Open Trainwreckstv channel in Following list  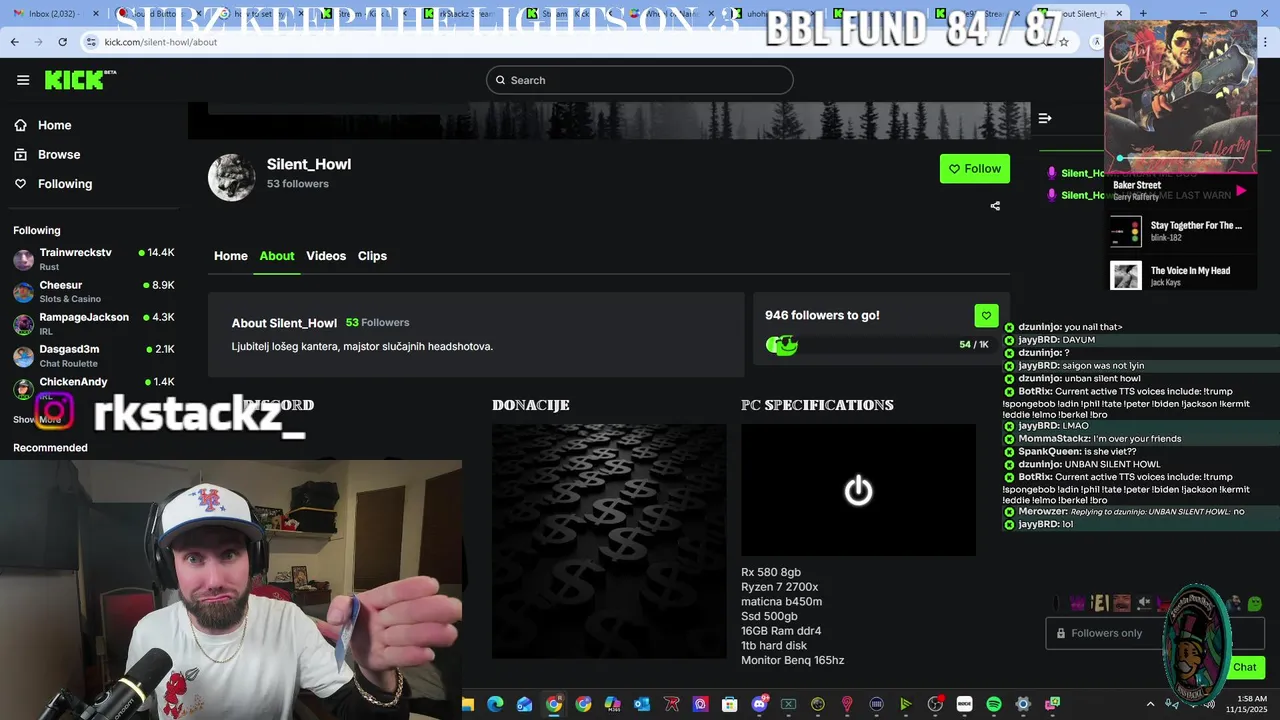(x=93, y=259)
